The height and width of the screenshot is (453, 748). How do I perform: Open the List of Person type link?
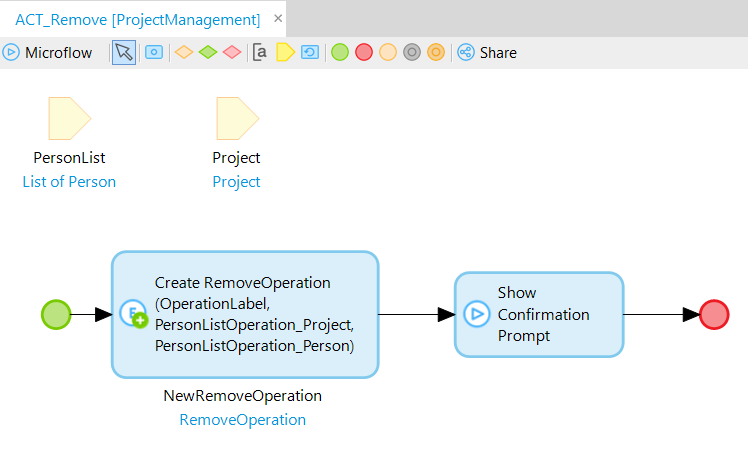69,182
